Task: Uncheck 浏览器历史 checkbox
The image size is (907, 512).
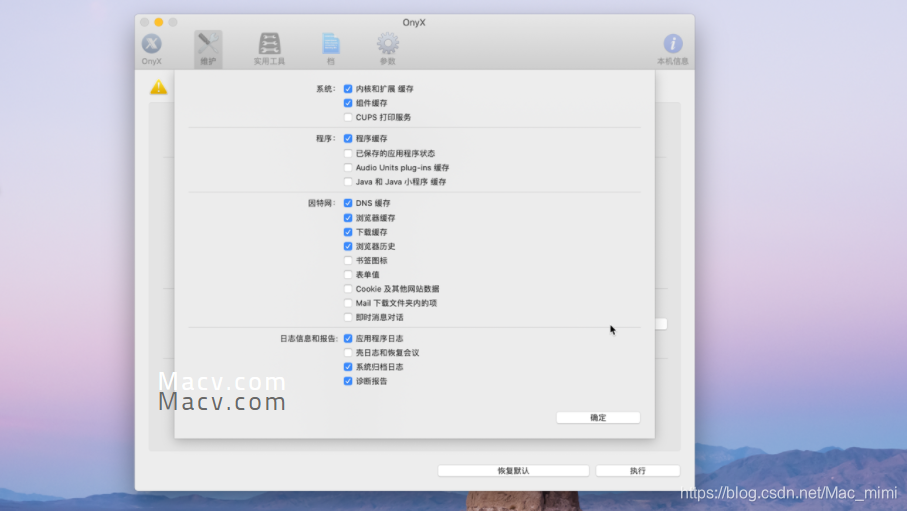Action: point(348,246)
